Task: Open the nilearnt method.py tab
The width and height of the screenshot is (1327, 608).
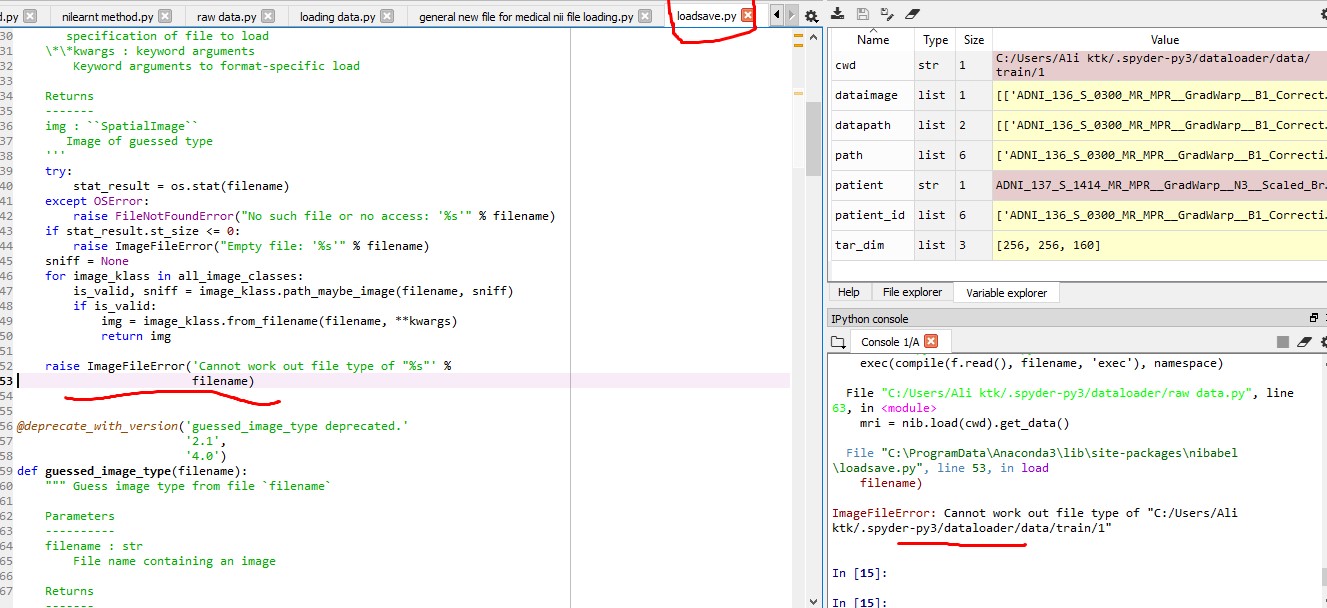Action: pyautogui.click(x=106, y=17)
